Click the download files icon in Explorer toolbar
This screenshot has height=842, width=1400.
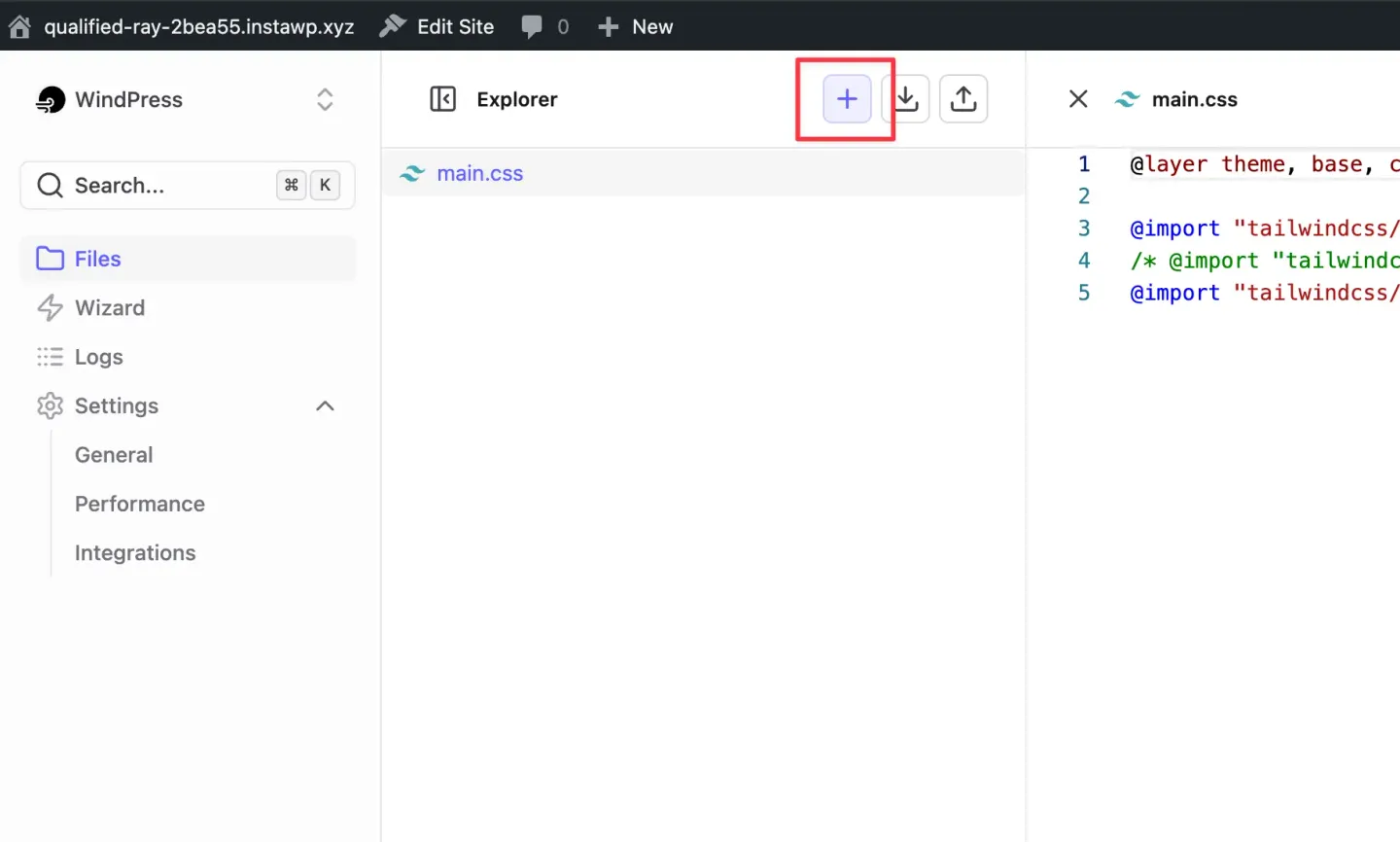tap(905, 98)
